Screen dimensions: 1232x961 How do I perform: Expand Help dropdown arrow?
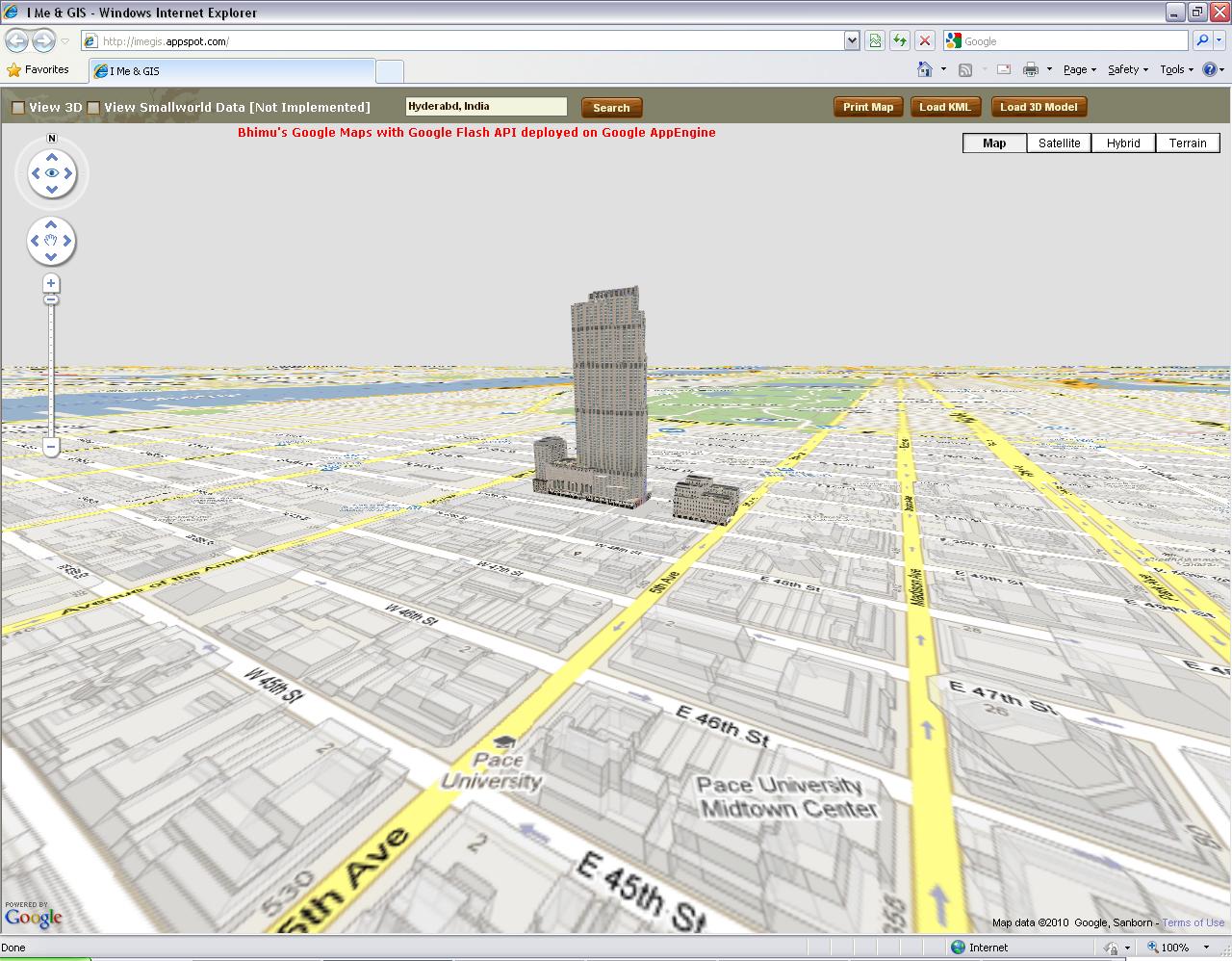point(1223,69)
